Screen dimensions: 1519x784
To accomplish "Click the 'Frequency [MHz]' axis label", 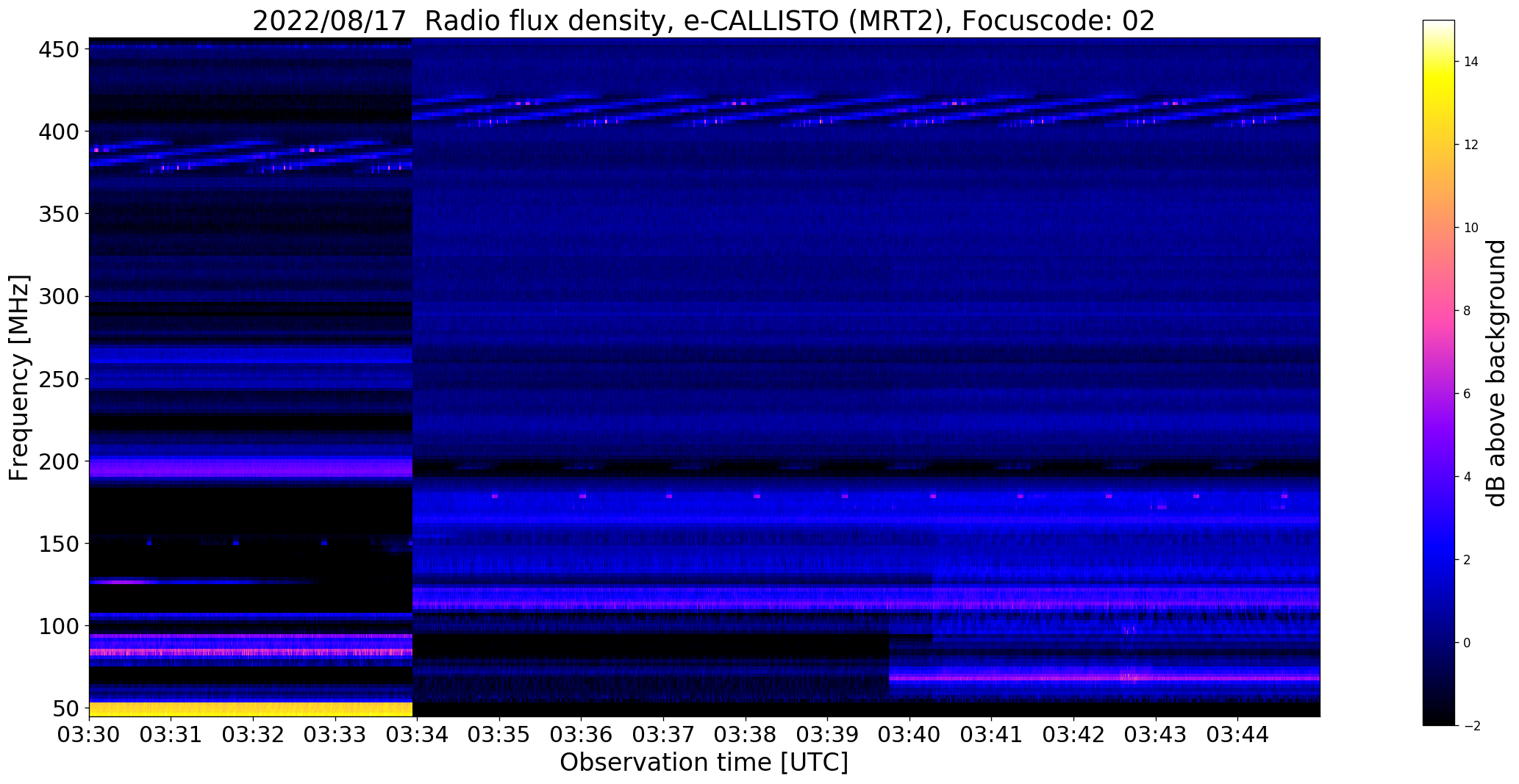I will click(20, 378).
